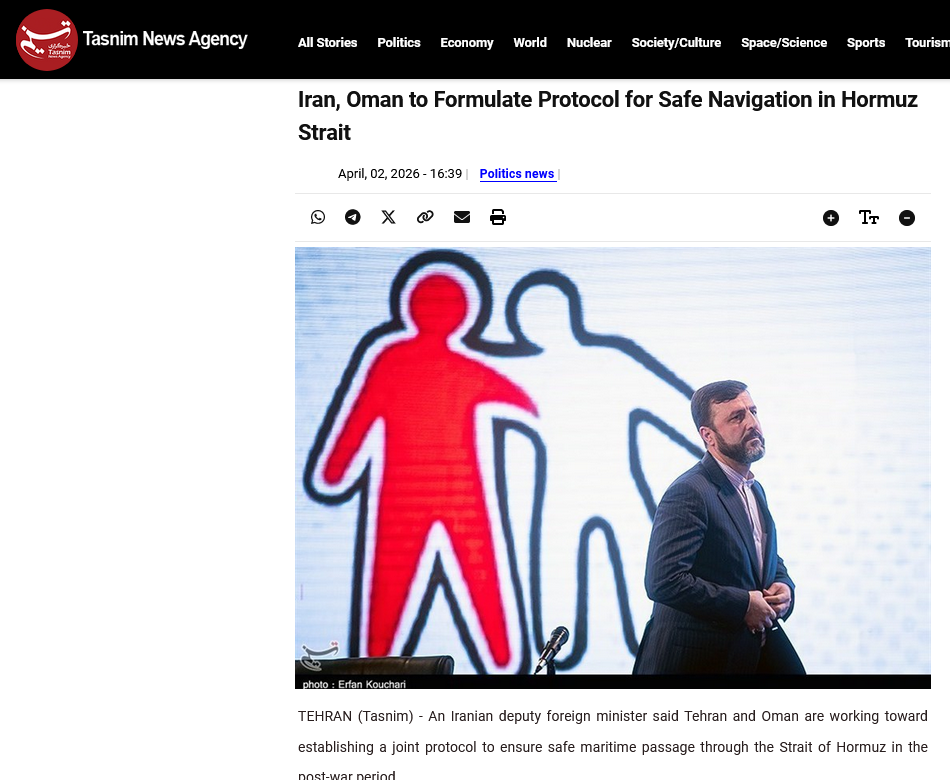Share article on X icon
Image resolution: width=950 pixels, height=780 pixels.
pyautogui.click(x=388, y=217)
